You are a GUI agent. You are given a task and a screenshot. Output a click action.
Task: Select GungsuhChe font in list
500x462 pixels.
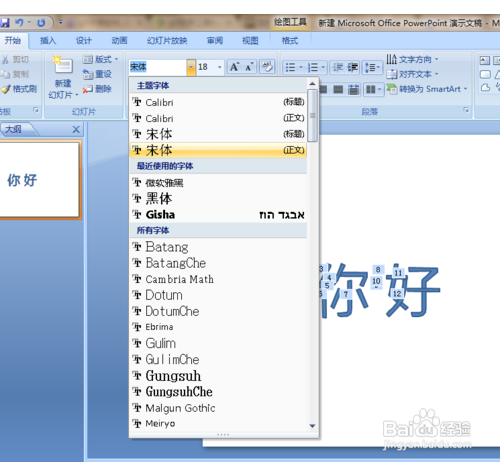click(x=218, y=391)
